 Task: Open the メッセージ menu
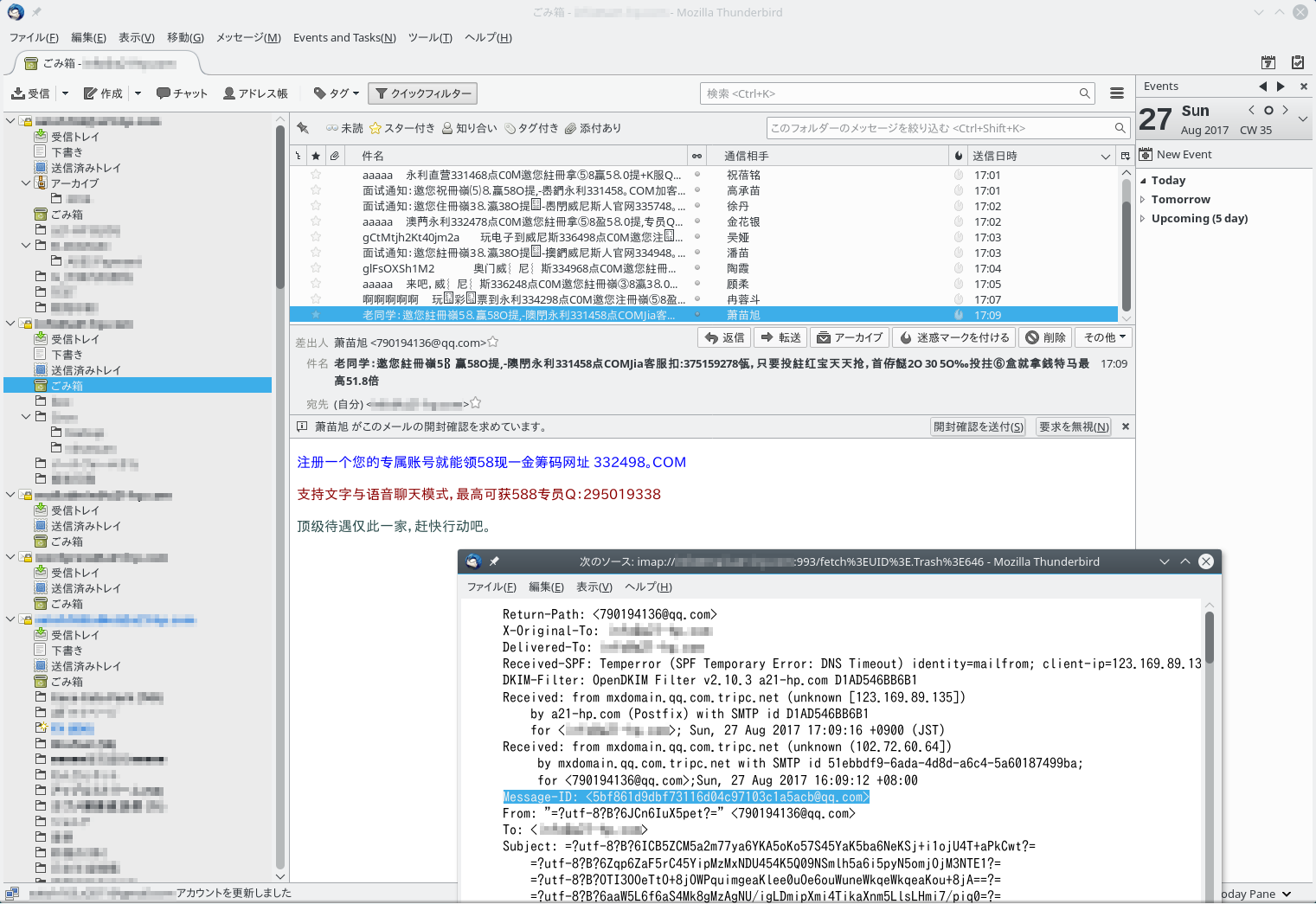click(x=248, y=37)
